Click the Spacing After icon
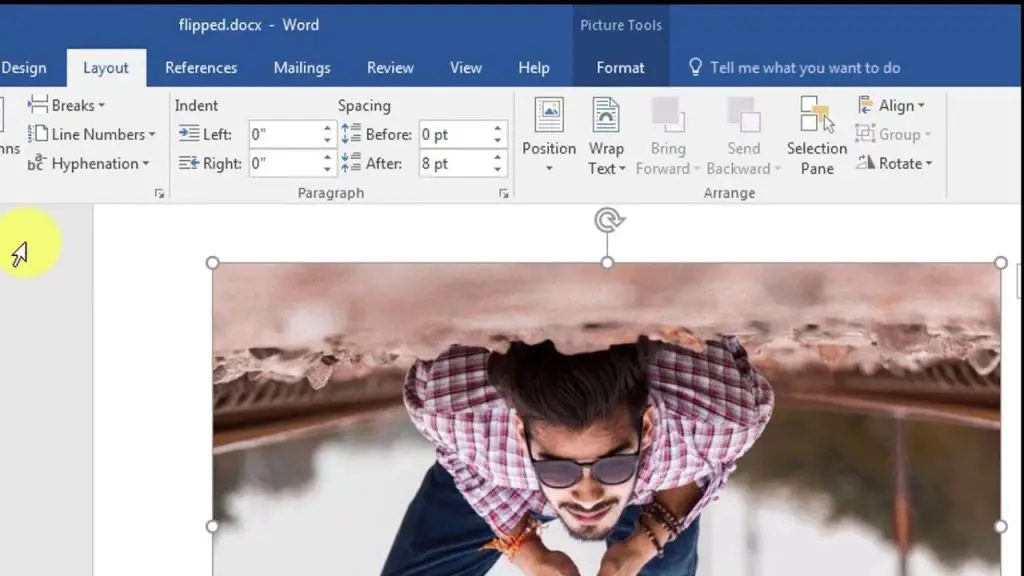The image size is (1024, 576). coord(351,162)
